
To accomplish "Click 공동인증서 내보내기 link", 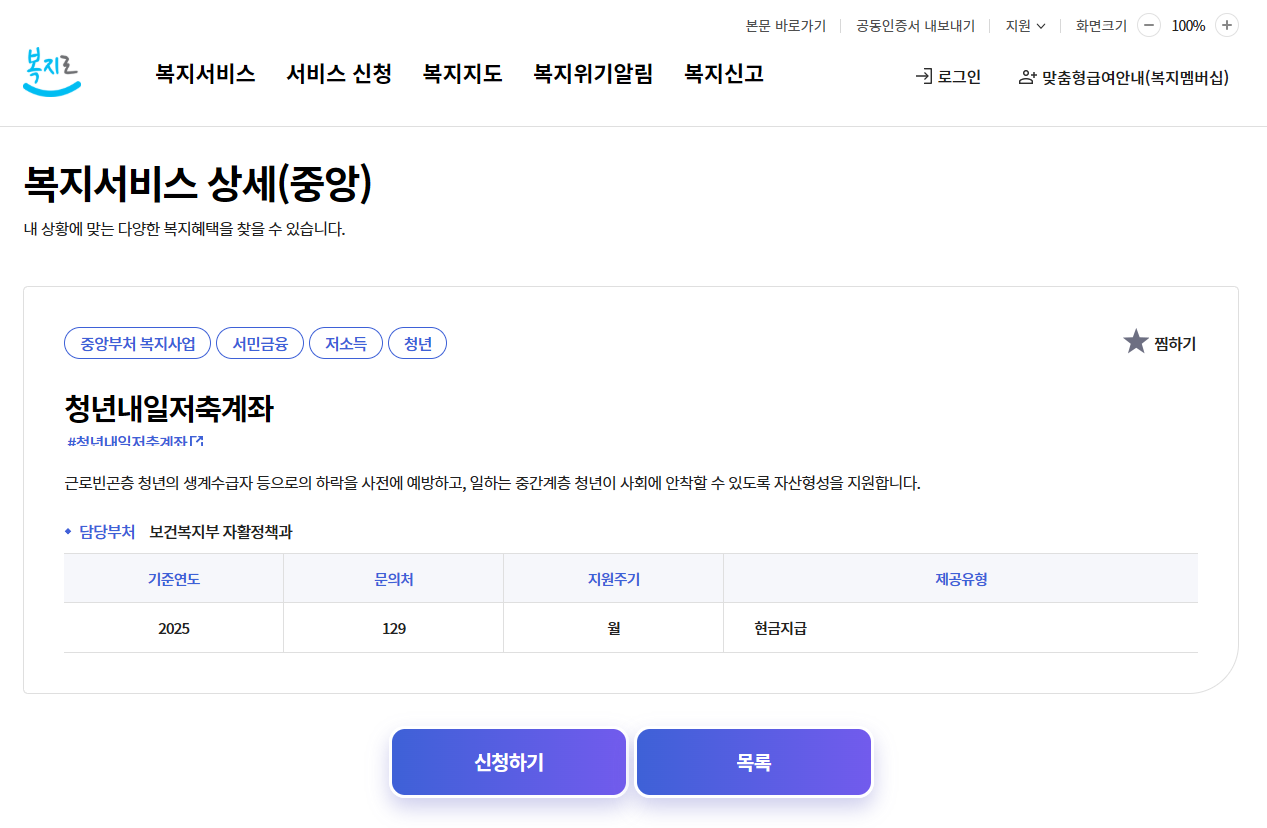I will click(x=915, y=26).
